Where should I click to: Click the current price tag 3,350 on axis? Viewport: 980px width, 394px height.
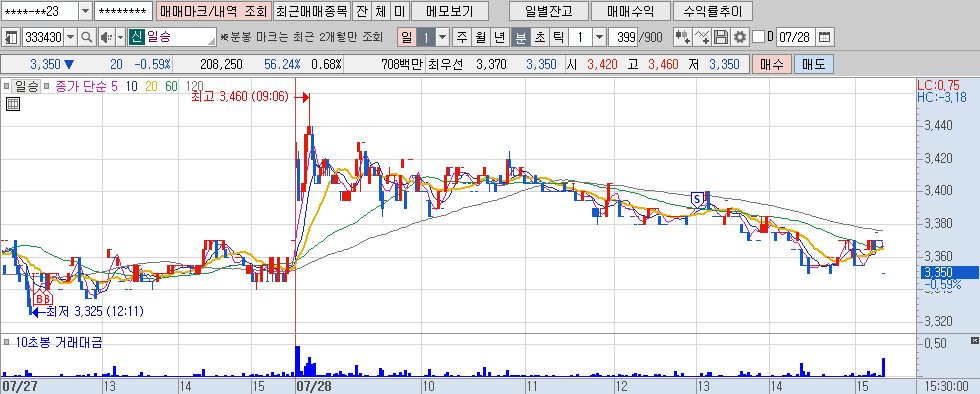[x=949, y=273]
